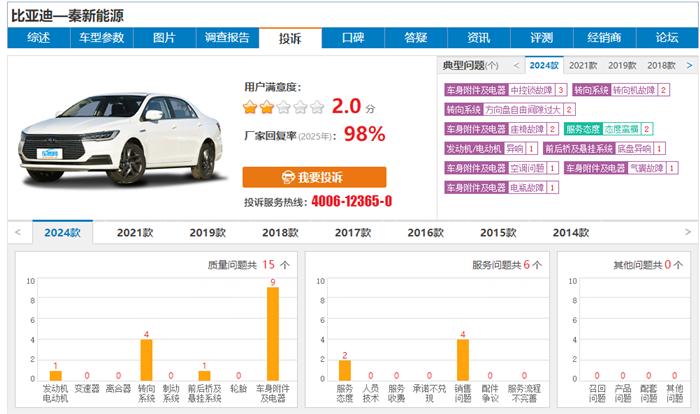700x414 pixels.
Task: Select 2021款 in lower year bar
Action: coord(135,233)
